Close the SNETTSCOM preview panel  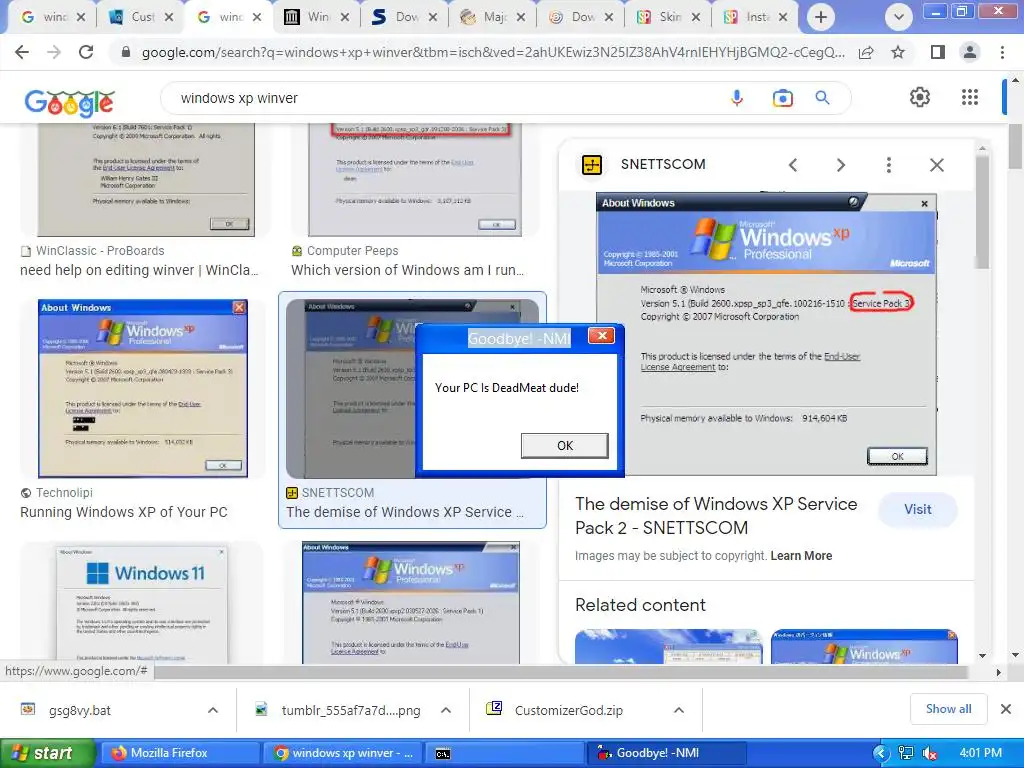(936, 165)
